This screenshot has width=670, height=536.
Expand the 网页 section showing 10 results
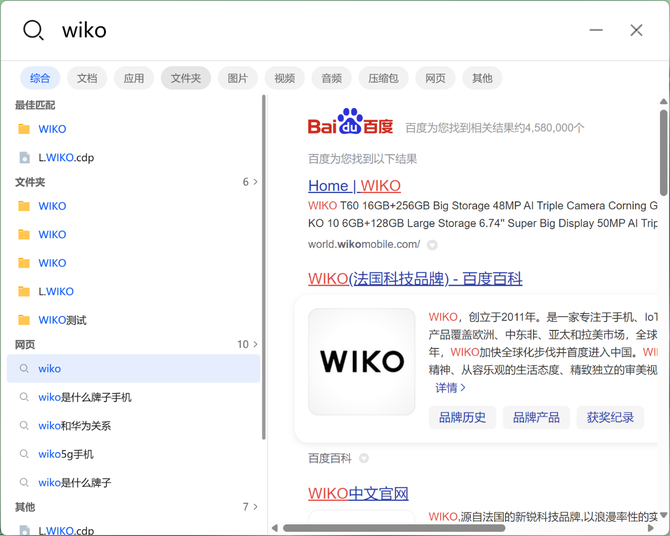[248, 345]
